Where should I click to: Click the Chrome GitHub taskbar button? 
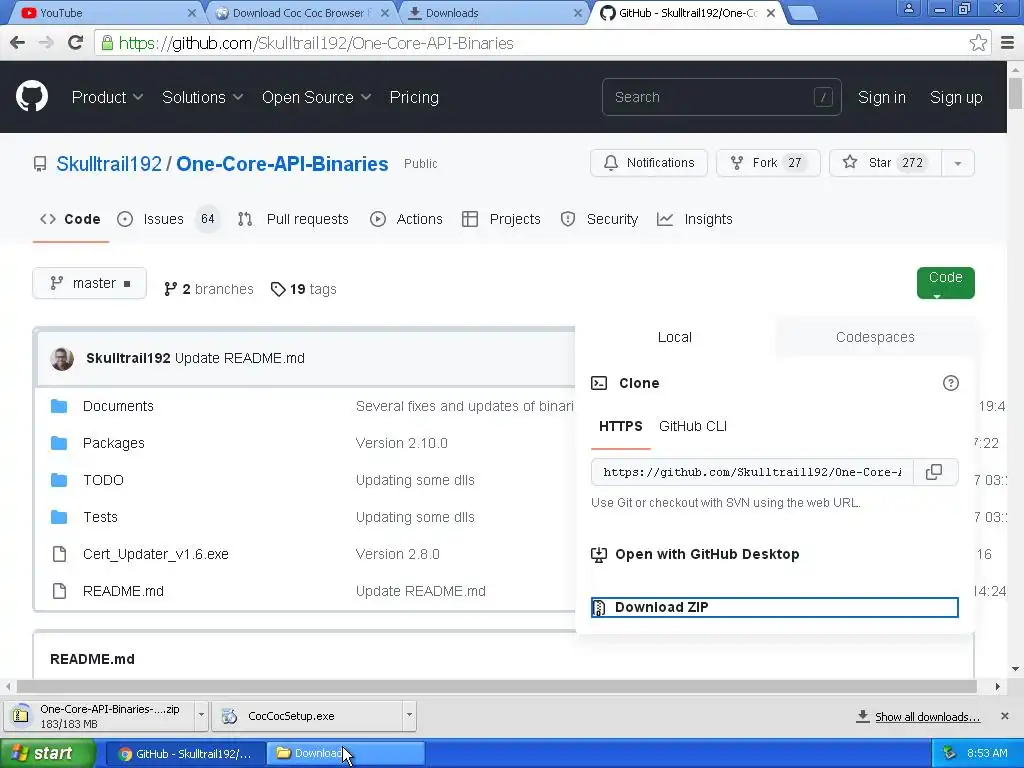pyautogui.click(x=186, y=754)
